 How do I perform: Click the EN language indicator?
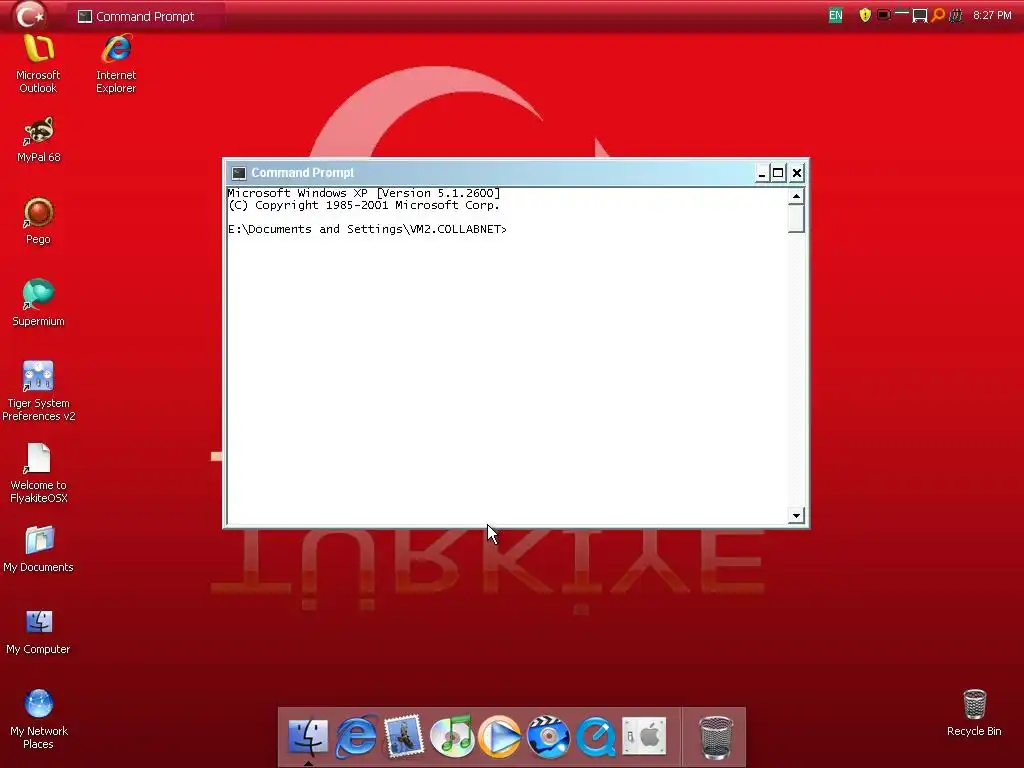point(835,15)
